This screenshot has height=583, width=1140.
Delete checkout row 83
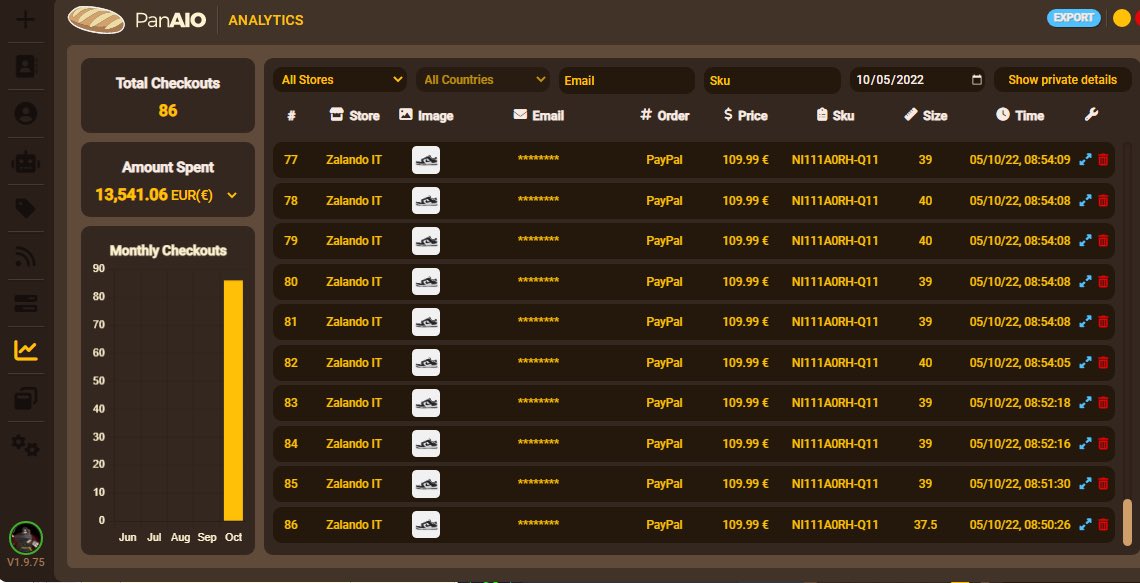[x=1103, y=403]
